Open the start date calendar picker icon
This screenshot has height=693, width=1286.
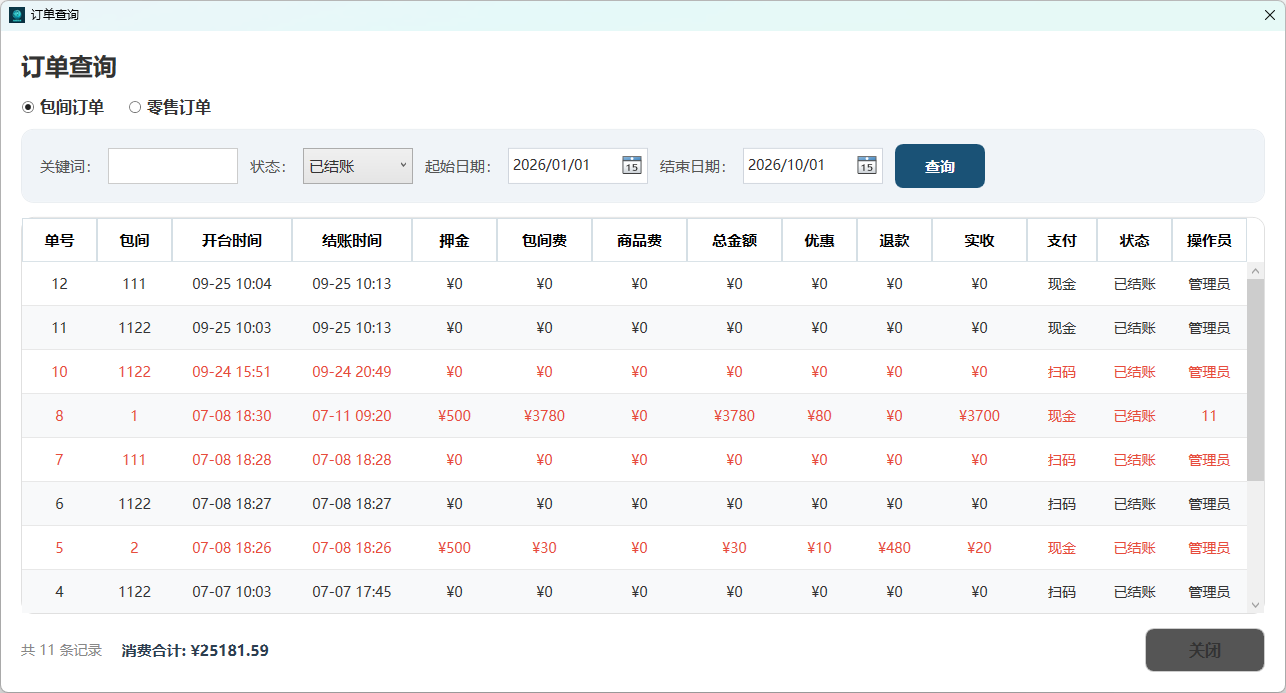[x=632, y=165]
